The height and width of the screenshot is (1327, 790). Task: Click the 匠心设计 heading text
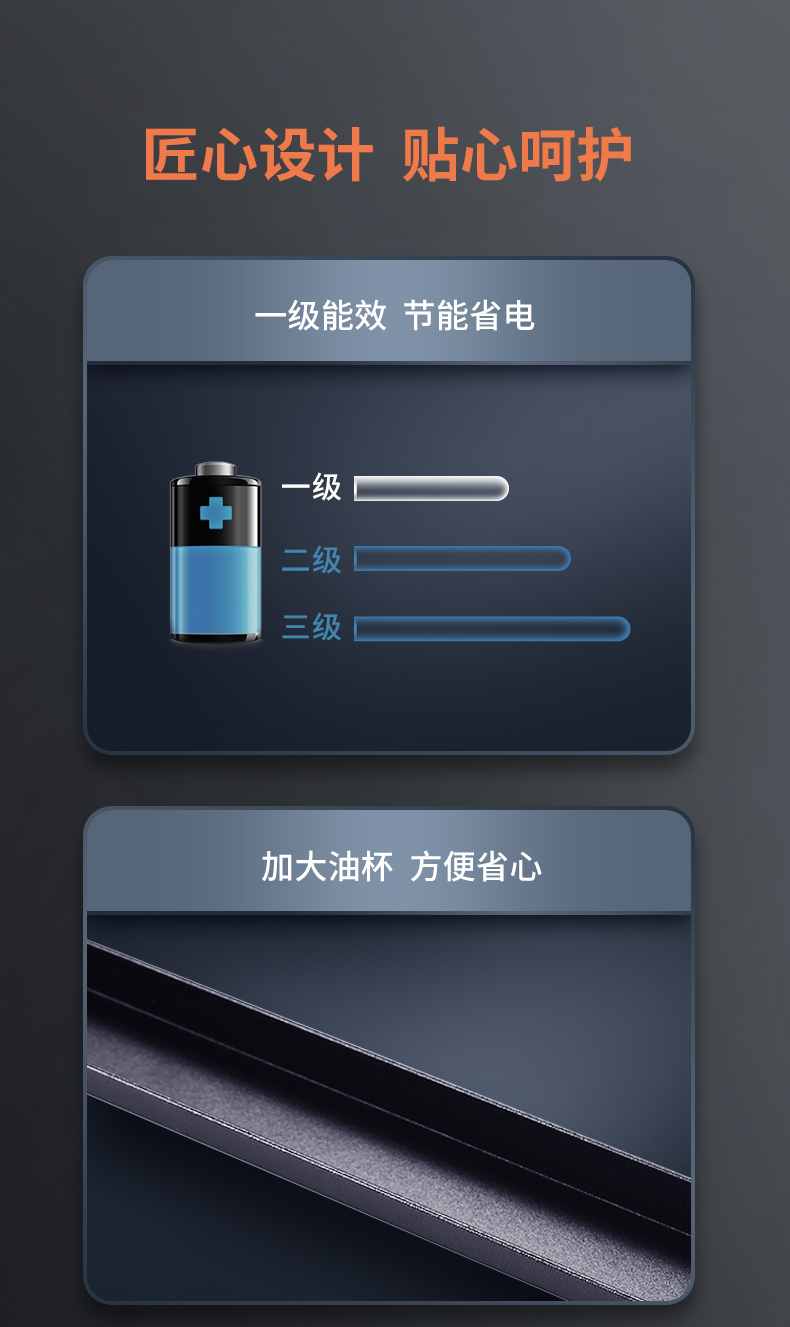[258, 155]
